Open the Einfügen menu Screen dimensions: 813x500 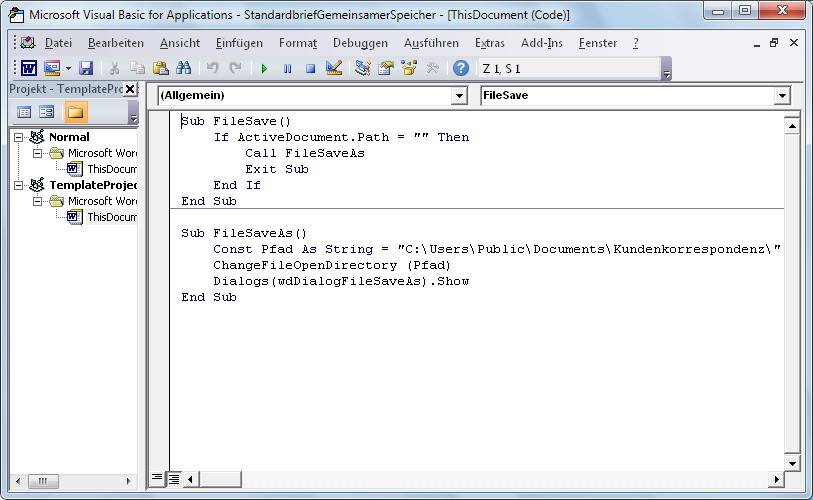(239, 43)
